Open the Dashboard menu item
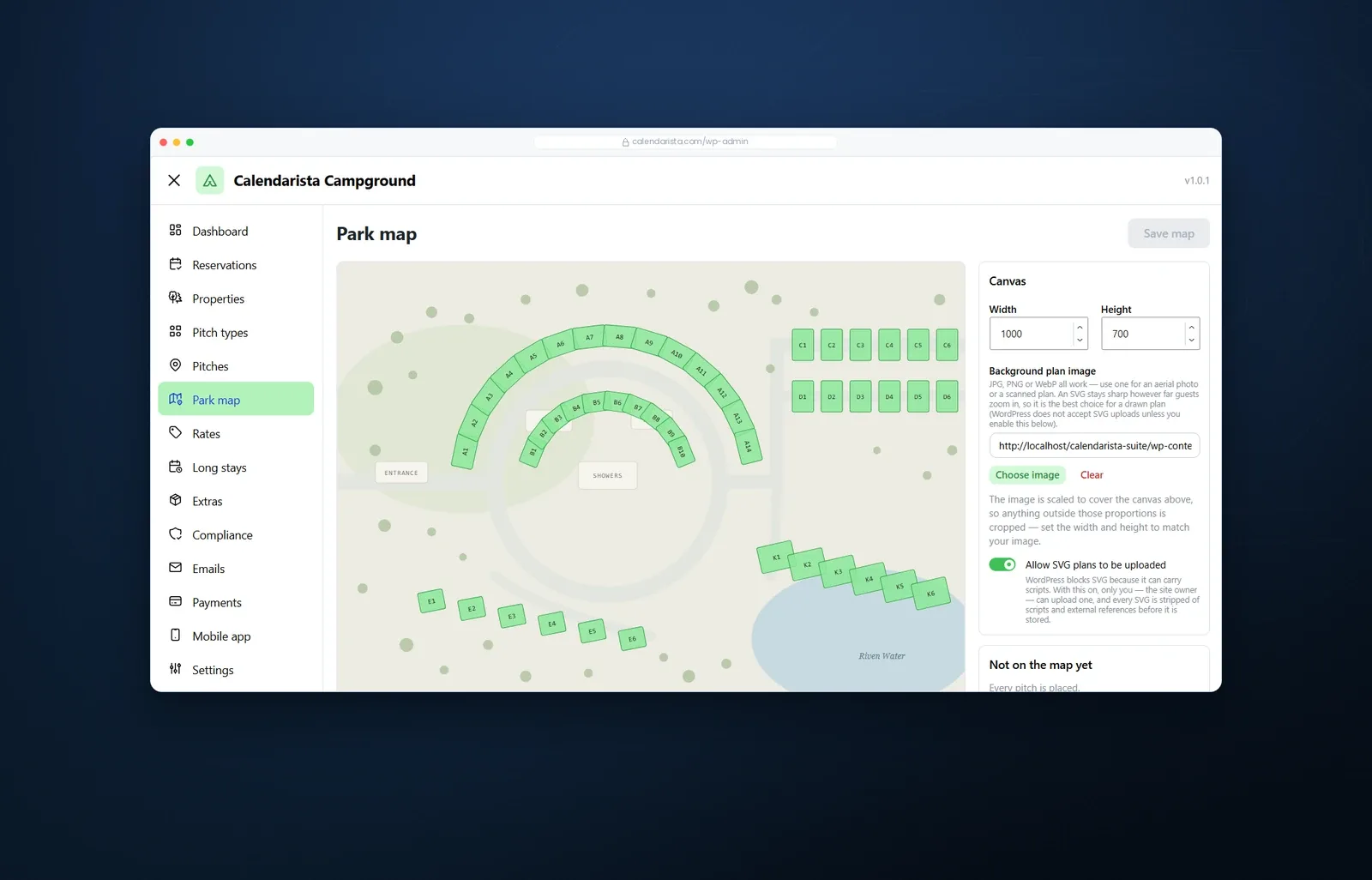Viewport: 1372px width, 880px height. point(236,231)
